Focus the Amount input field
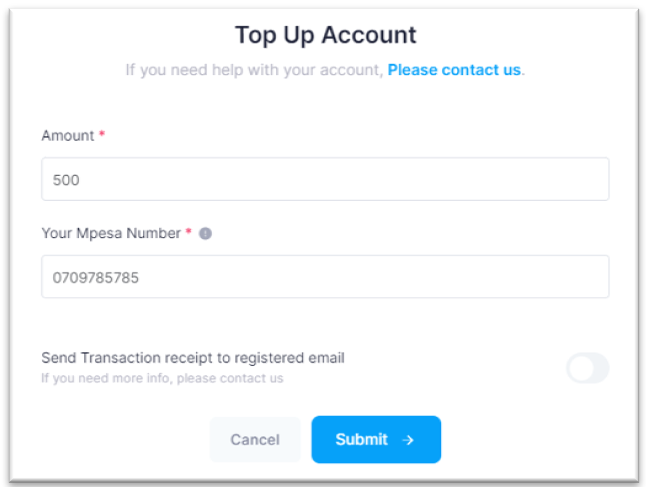Screen dimensions: 646x487 (x=325, y=180)
